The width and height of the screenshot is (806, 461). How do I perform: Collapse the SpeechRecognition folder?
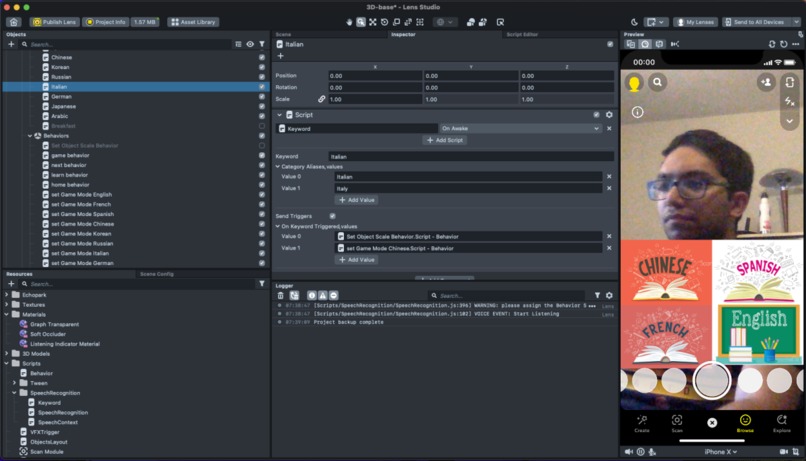(x=14, y=393)
